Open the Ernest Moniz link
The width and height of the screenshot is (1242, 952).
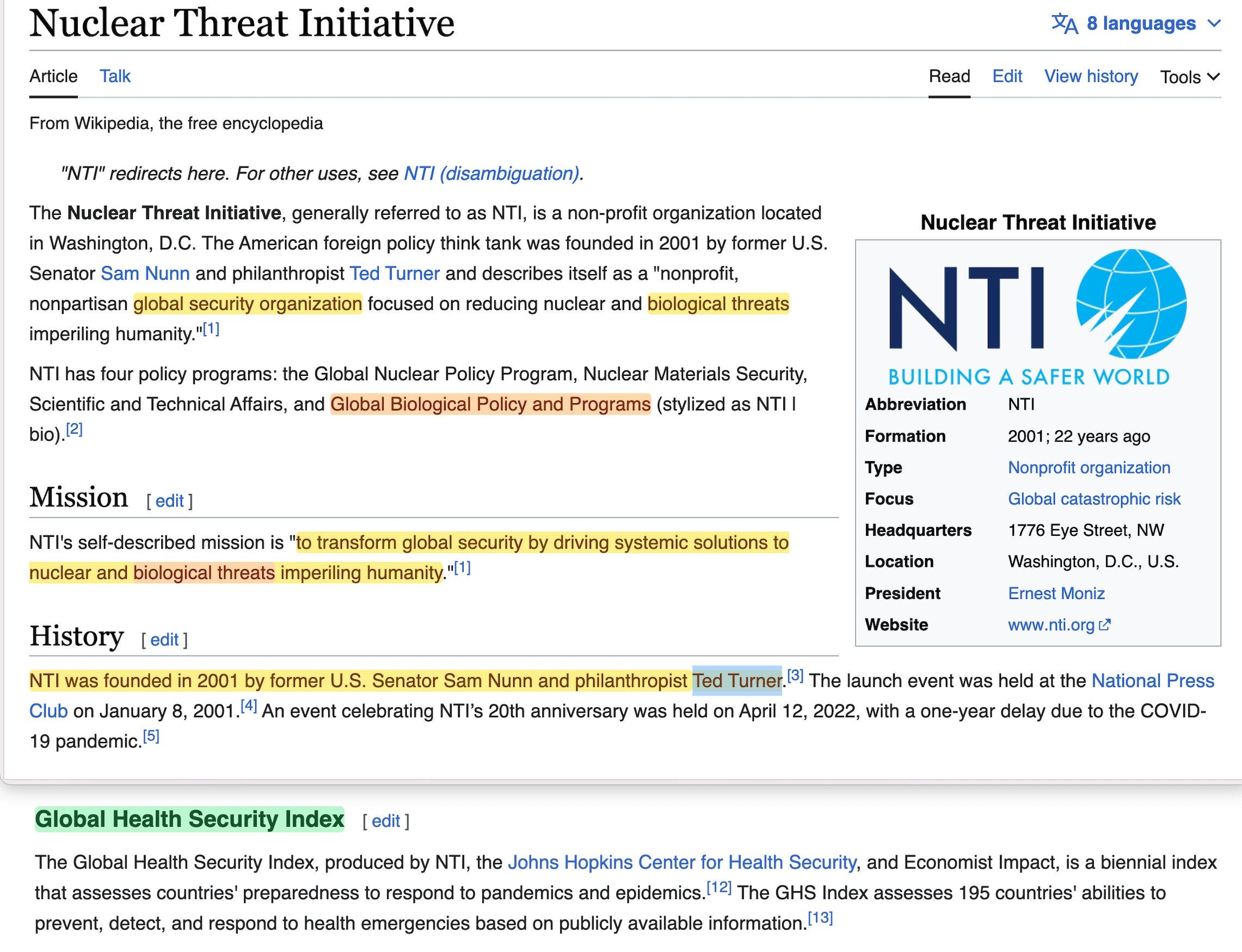1056,594
